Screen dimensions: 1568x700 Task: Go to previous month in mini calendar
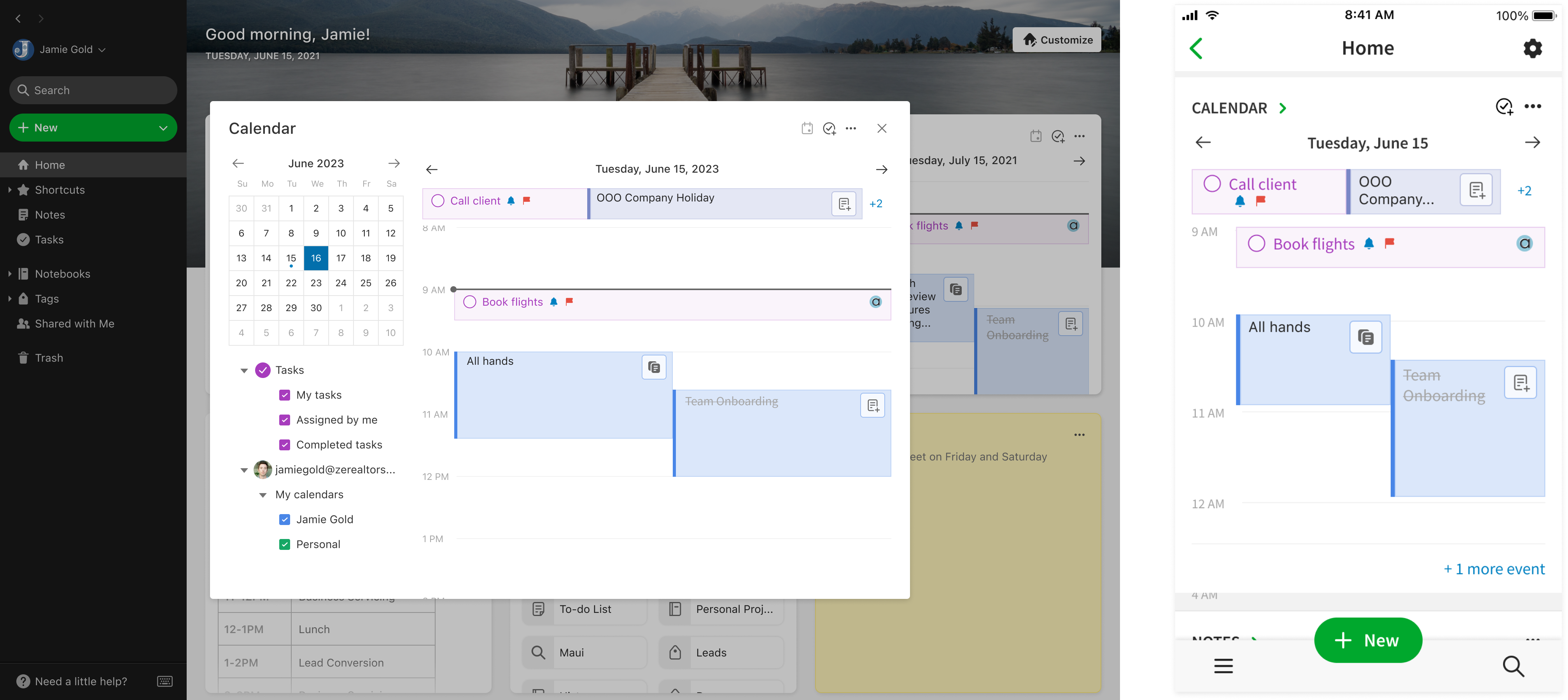click(238, 163)
